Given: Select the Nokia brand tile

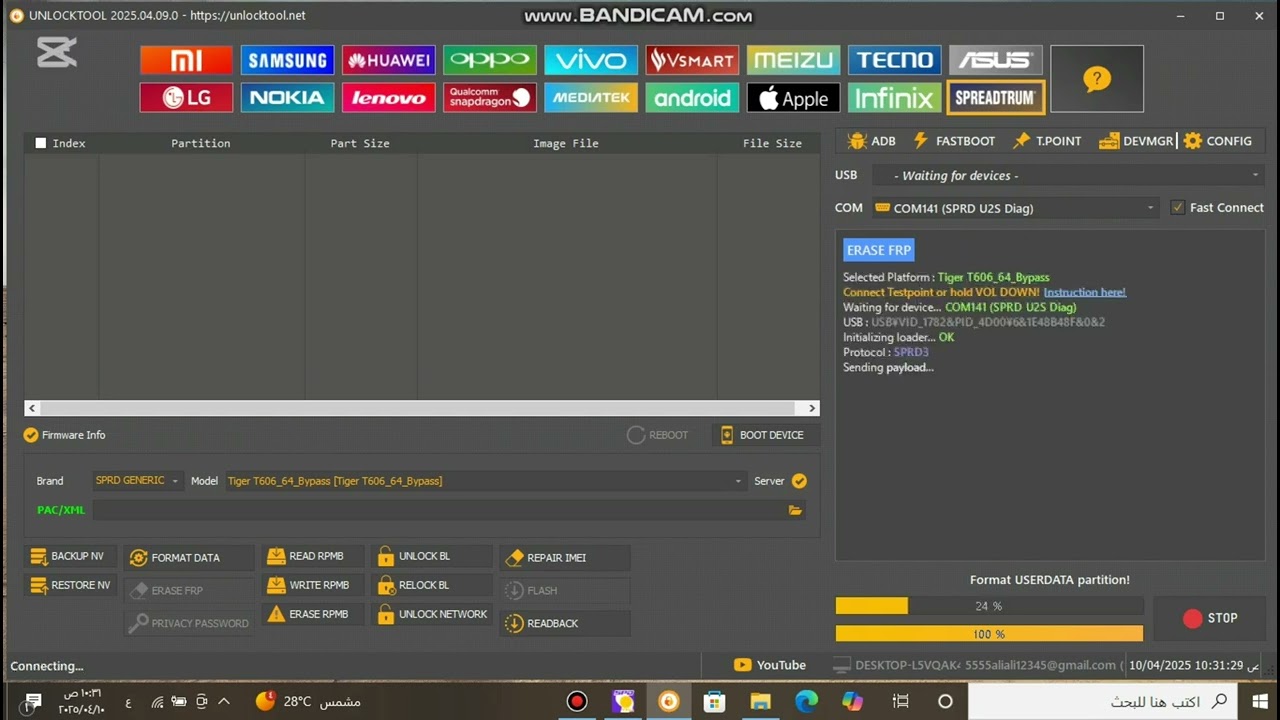Looking at the screenshot, I should 287,97.
